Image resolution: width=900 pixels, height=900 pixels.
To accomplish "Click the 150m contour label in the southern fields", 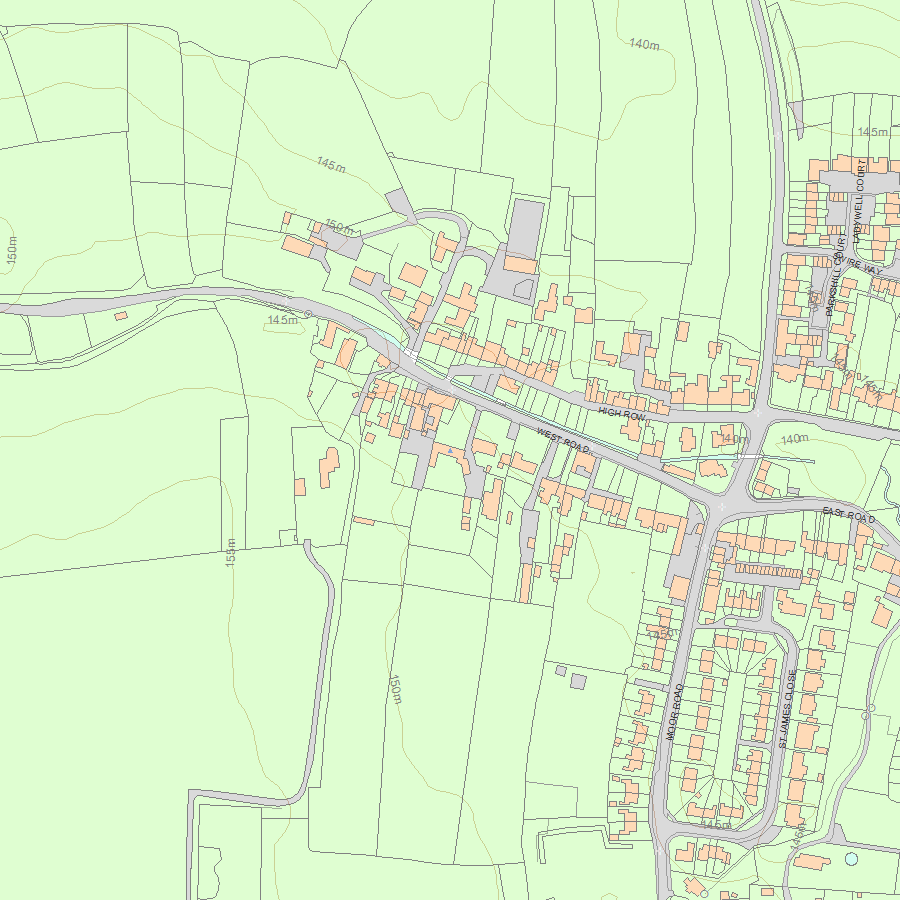I will coord(395,689).
